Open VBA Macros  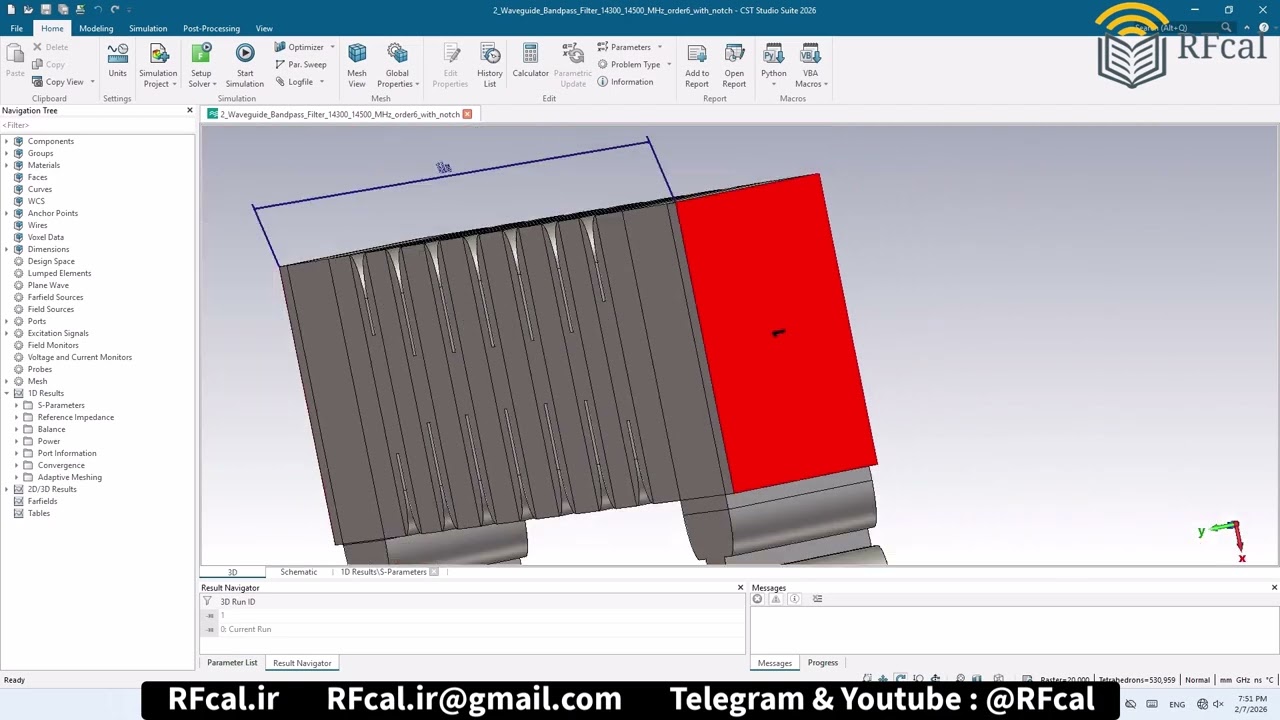(810, 64)
